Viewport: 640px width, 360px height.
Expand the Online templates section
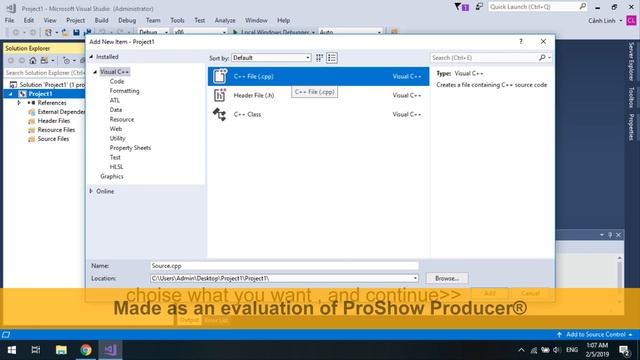click(x=91, y=191)
